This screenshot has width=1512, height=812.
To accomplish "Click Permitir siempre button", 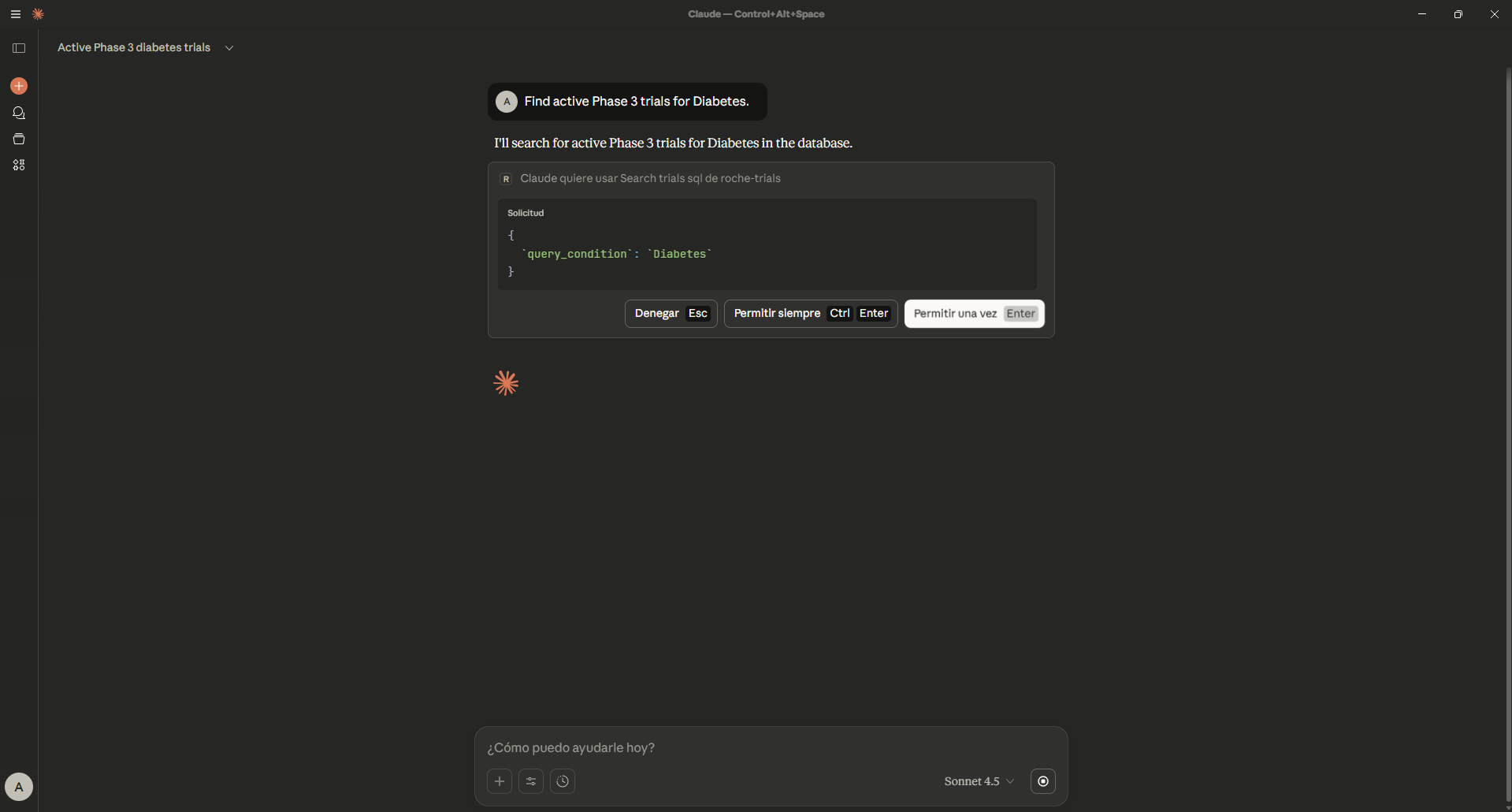I will tap(810, 314).
